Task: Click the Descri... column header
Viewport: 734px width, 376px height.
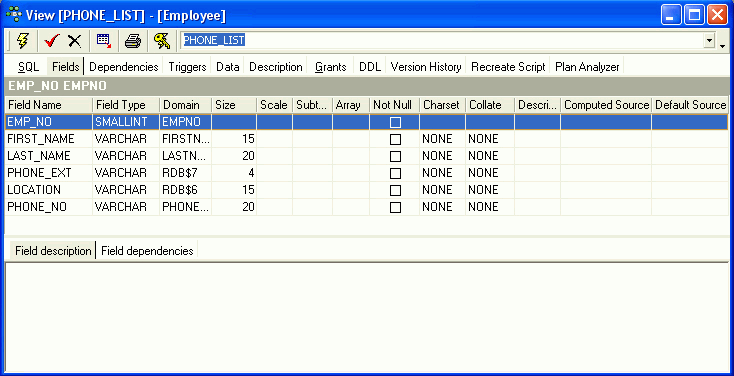Action: pos(537,105)
